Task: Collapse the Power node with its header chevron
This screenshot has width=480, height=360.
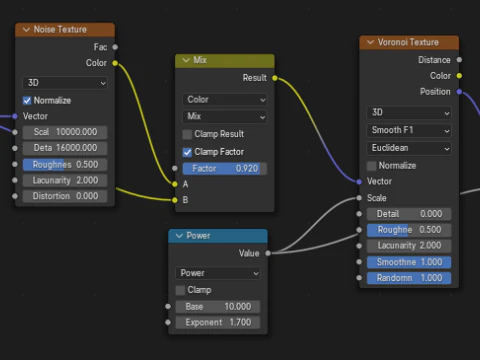Action: [x=179, y=236]
